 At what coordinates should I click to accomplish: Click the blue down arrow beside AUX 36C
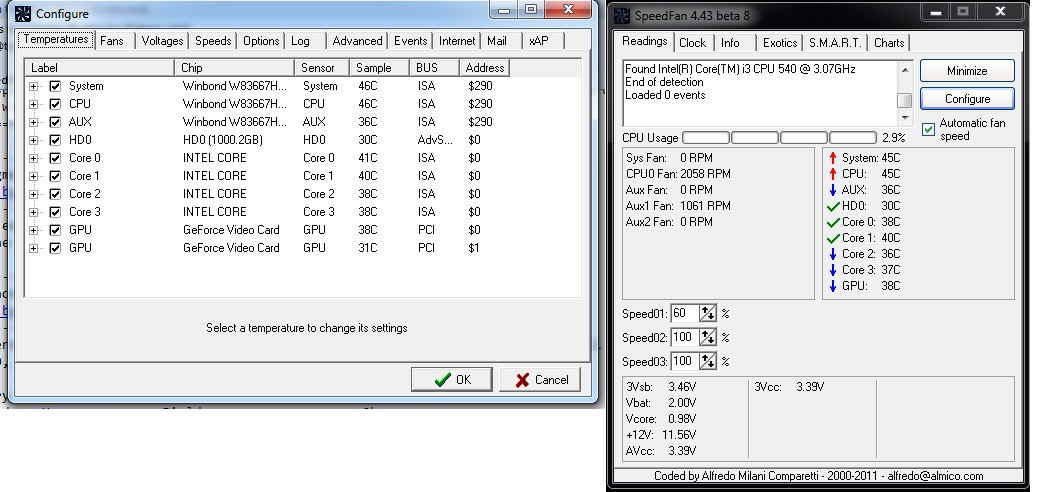pyautogui.click(x=833, y=190)
